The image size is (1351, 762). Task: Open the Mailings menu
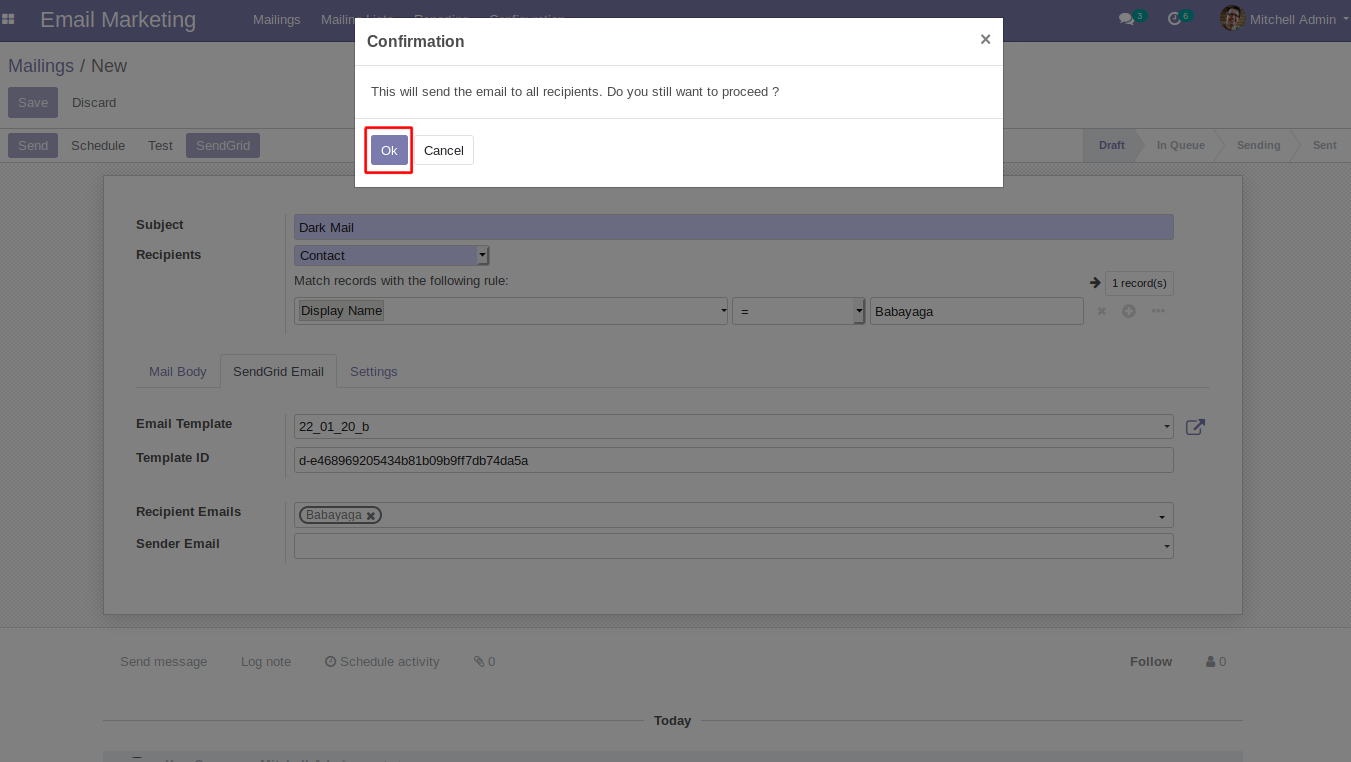click(x=277, y=19)
